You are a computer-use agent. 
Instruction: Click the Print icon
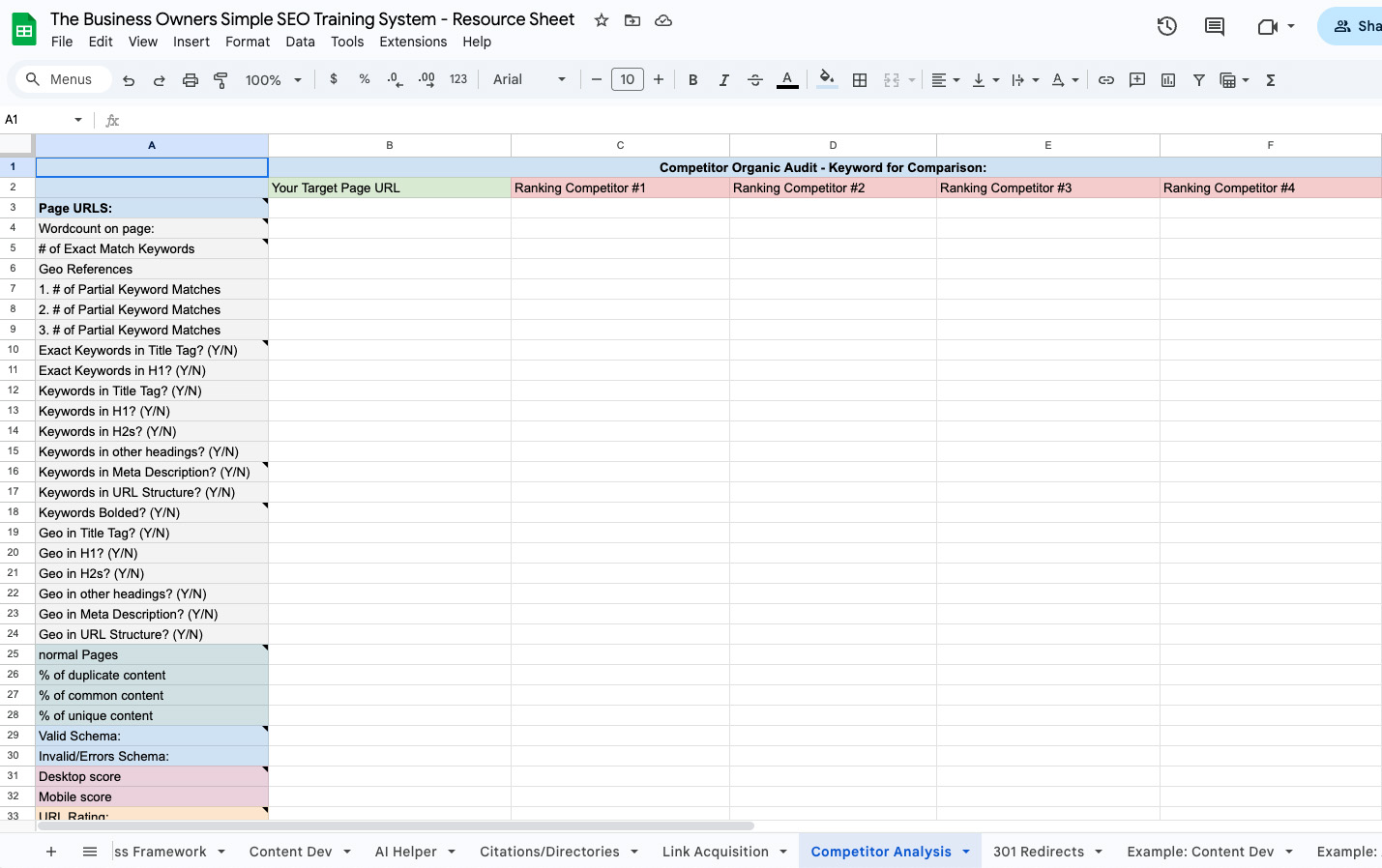191,80
